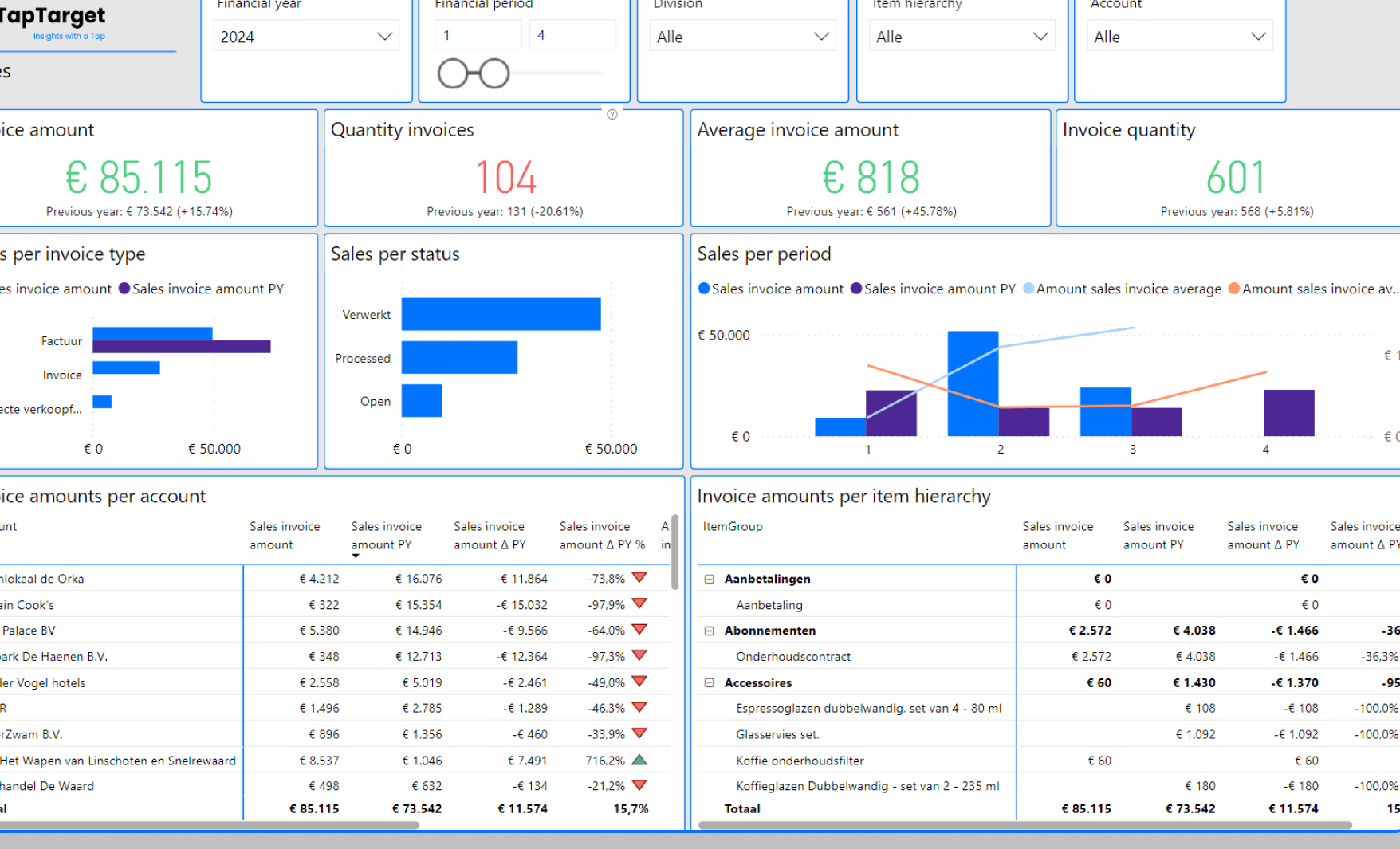
Task: Open the Division dropdown
Action: [742, 37]
